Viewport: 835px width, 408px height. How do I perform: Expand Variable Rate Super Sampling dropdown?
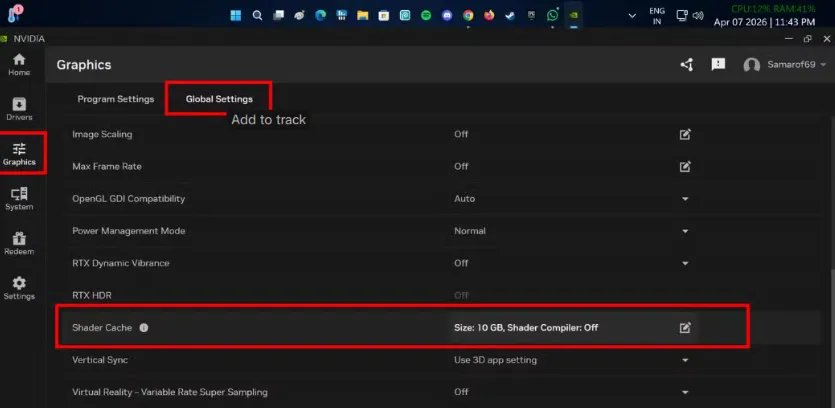coord(685,392)
